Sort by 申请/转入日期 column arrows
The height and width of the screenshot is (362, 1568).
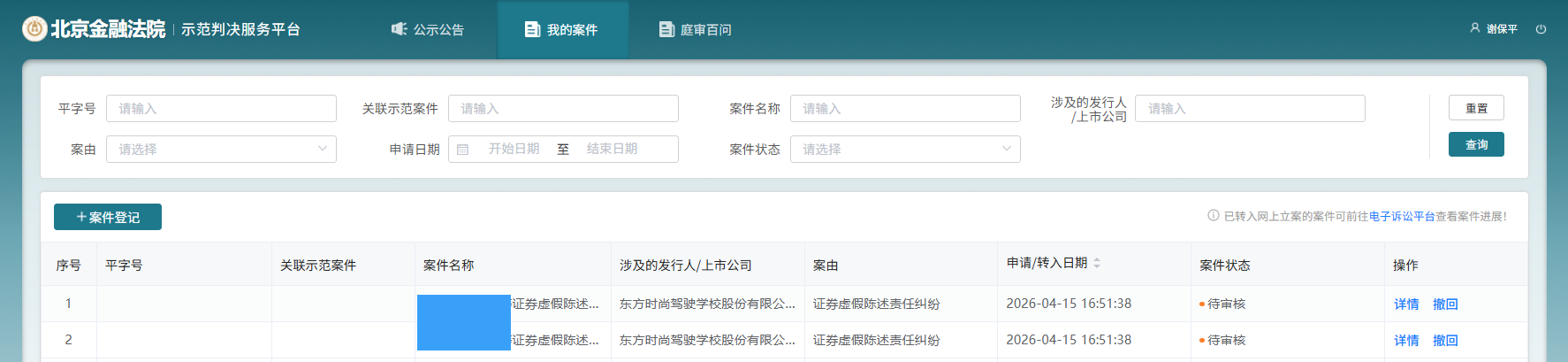pyautogui.click(x=1097, y=263)
